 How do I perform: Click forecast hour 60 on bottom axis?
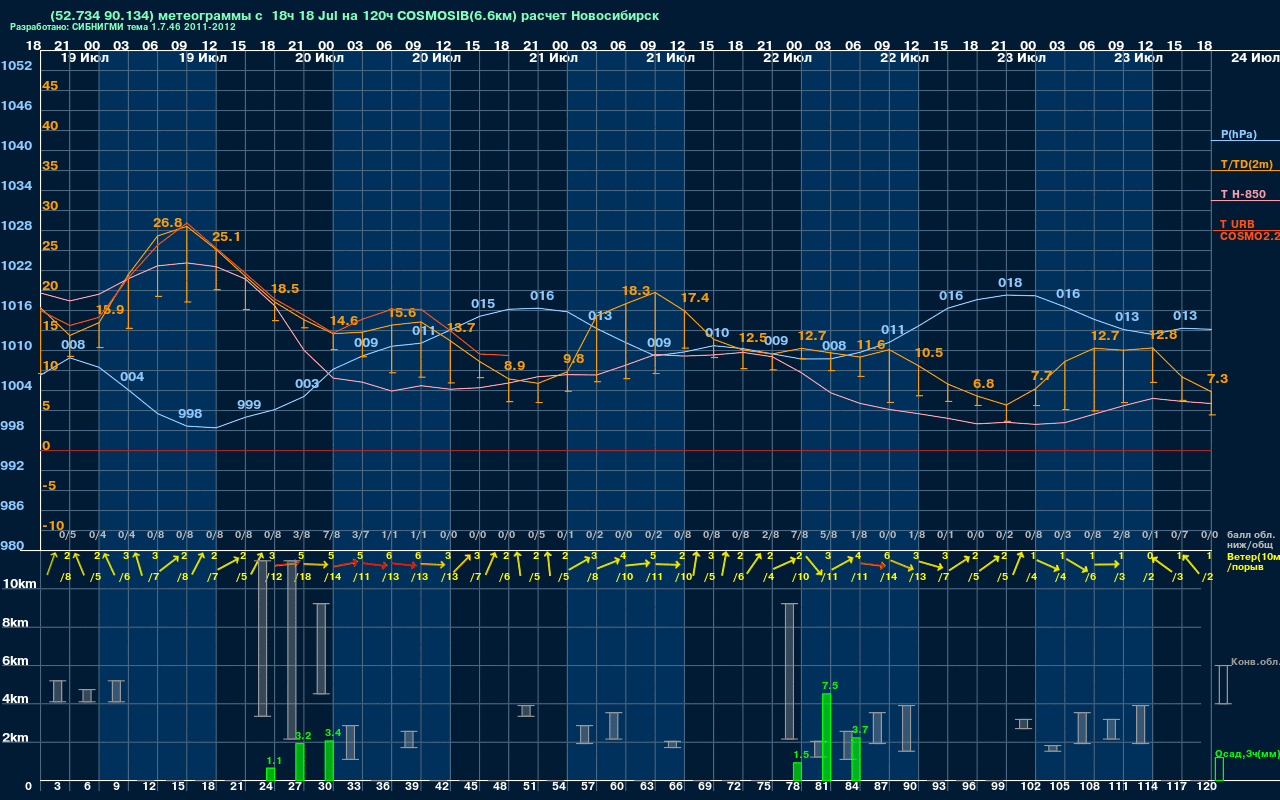point(615,787)
